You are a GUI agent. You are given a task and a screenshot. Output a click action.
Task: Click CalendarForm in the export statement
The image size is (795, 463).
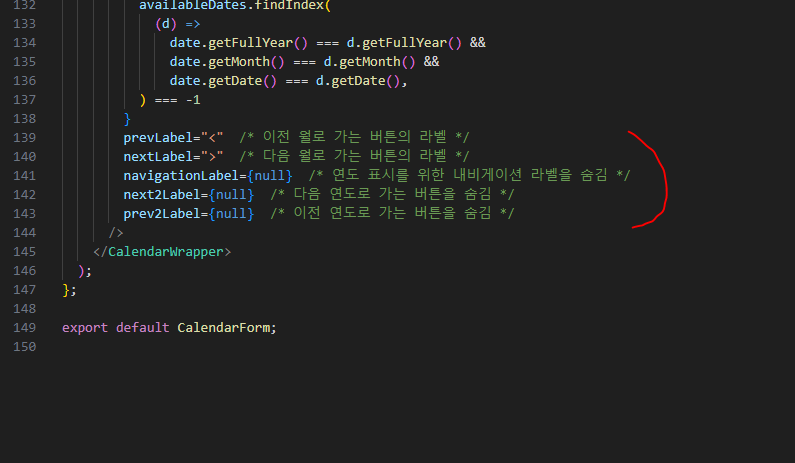pos(224,328)
